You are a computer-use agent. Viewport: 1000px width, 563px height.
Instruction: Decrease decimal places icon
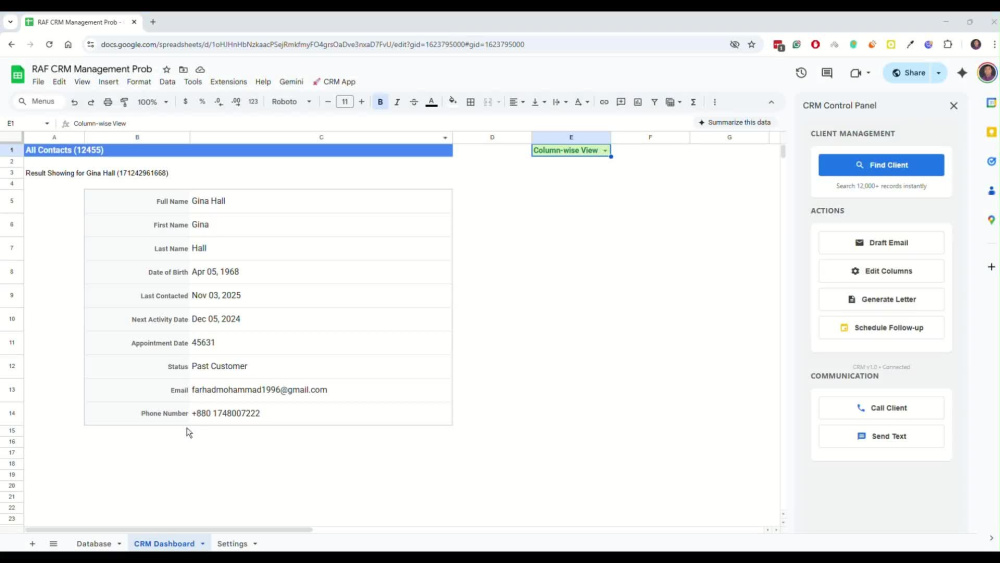[219, 102]
